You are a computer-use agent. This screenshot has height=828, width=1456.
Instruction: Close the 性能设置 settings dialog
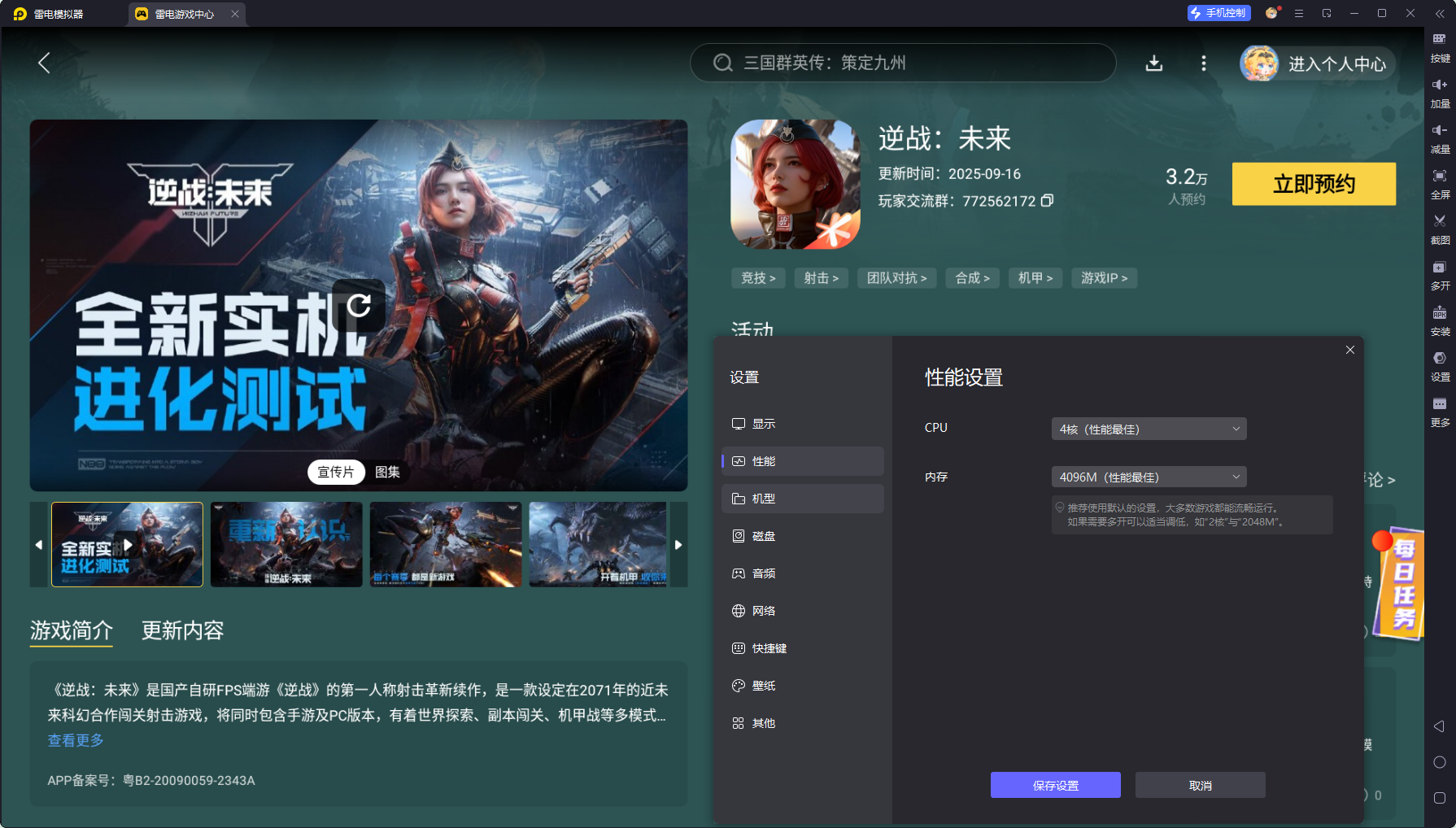[1350, 350]
